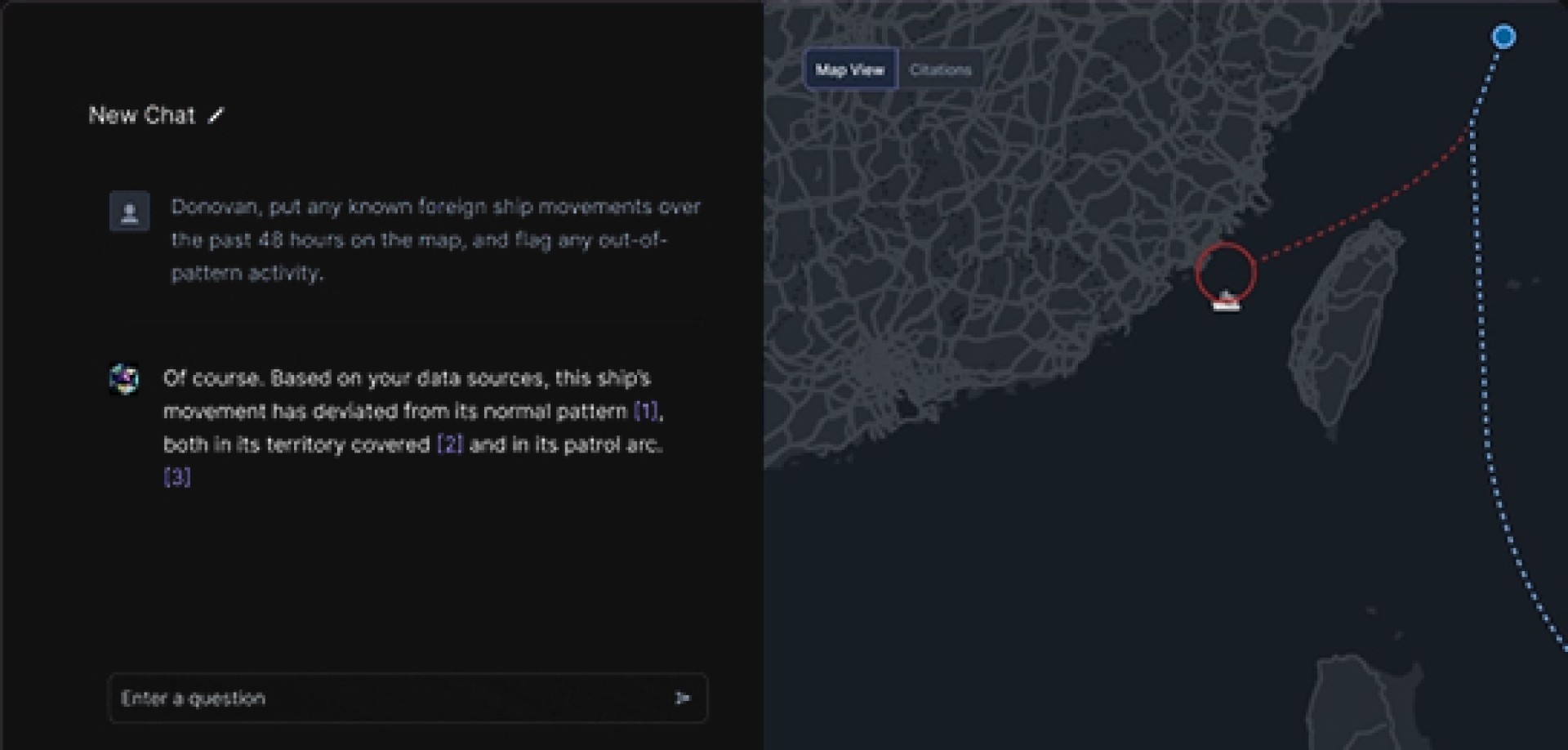Select the user's ship movements message
The height and width of the screenshot is (750, 1568).
434,239
